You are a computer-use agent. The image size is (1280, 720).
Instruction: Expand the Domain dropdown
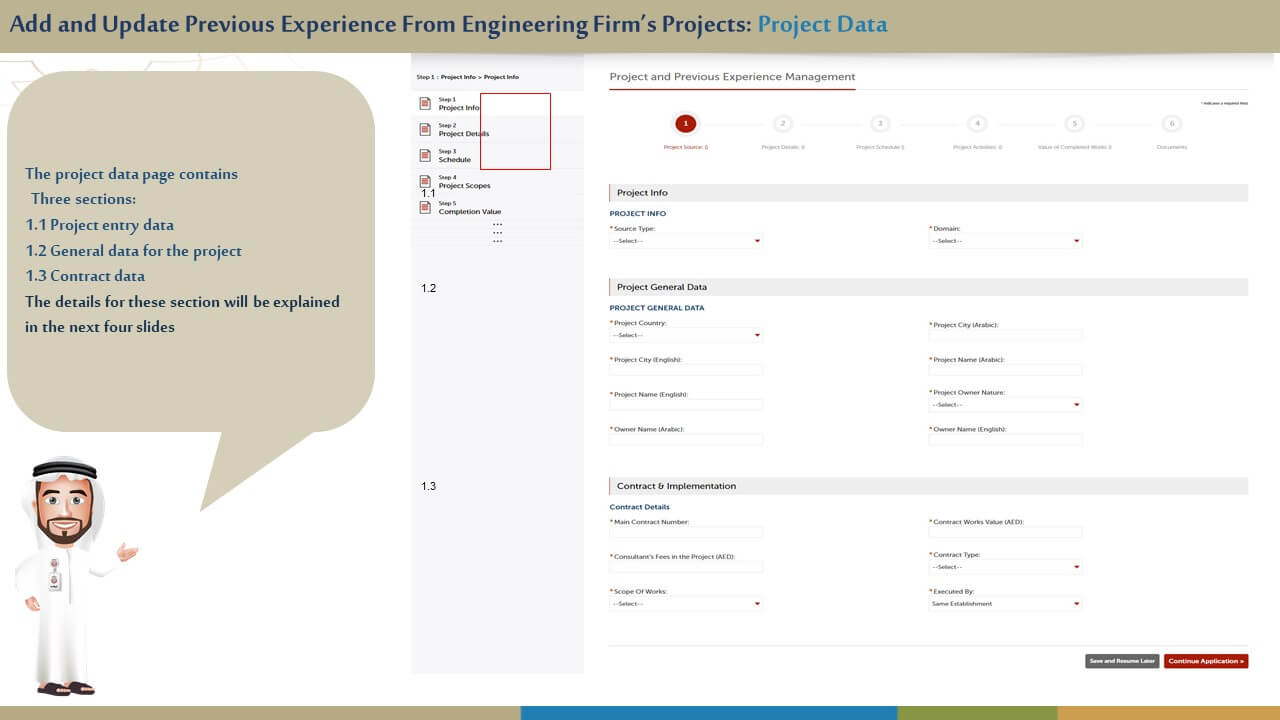click(1005, 241)
